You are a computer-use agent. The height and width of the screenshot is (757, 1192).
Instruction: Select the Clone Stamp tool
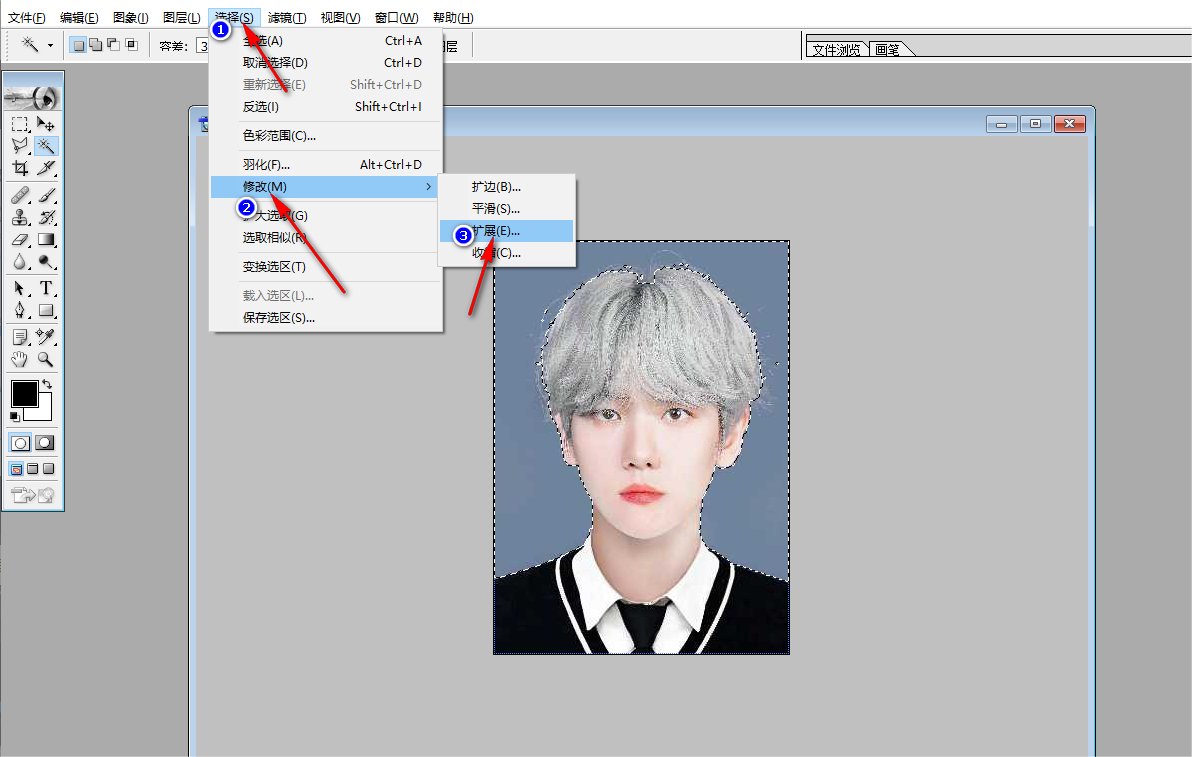pos(21,217)
